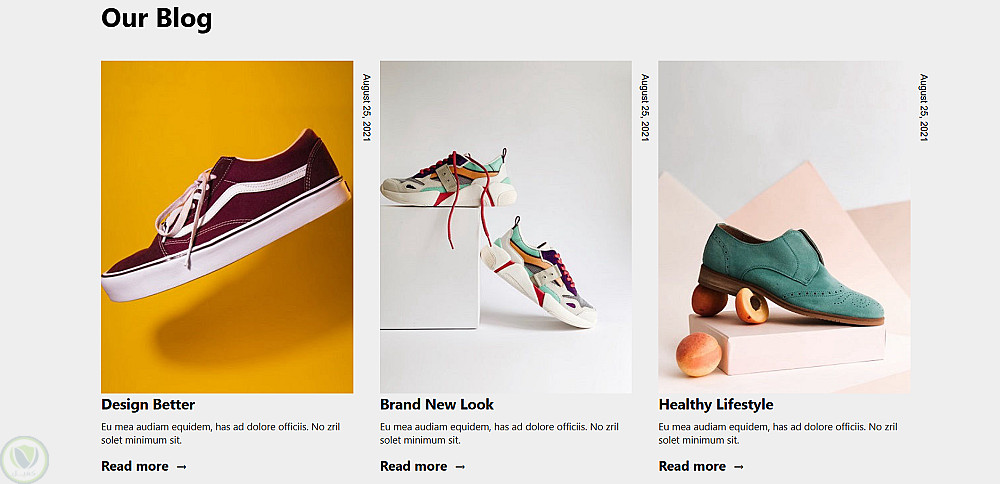Open the green suede shoe blog image
The image size is (1000, 484).
point(784,227)
